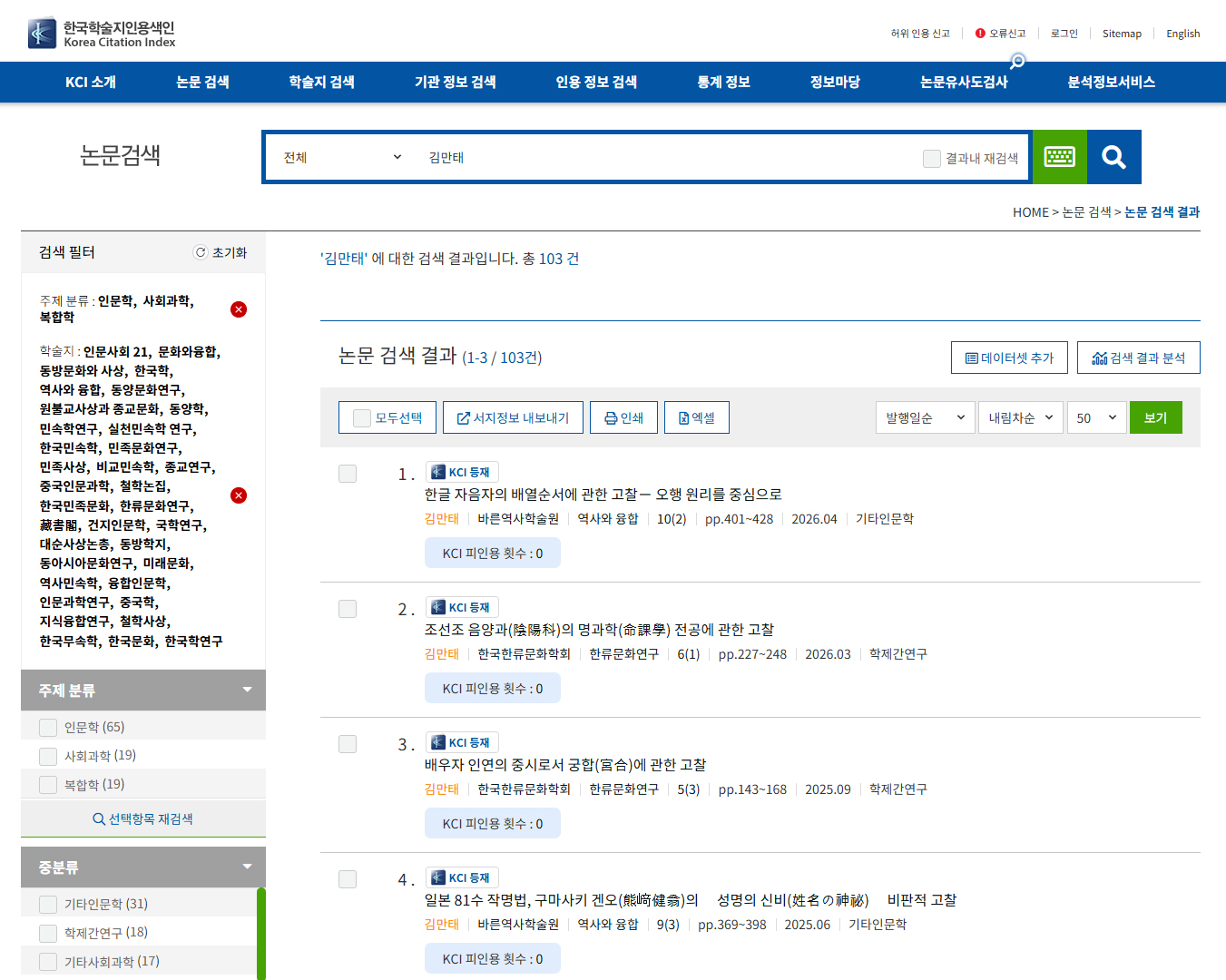Open the 논문 검색 menu item
Image resolution: width=1226 pixels, height=980 pixels.
(202, 83)
